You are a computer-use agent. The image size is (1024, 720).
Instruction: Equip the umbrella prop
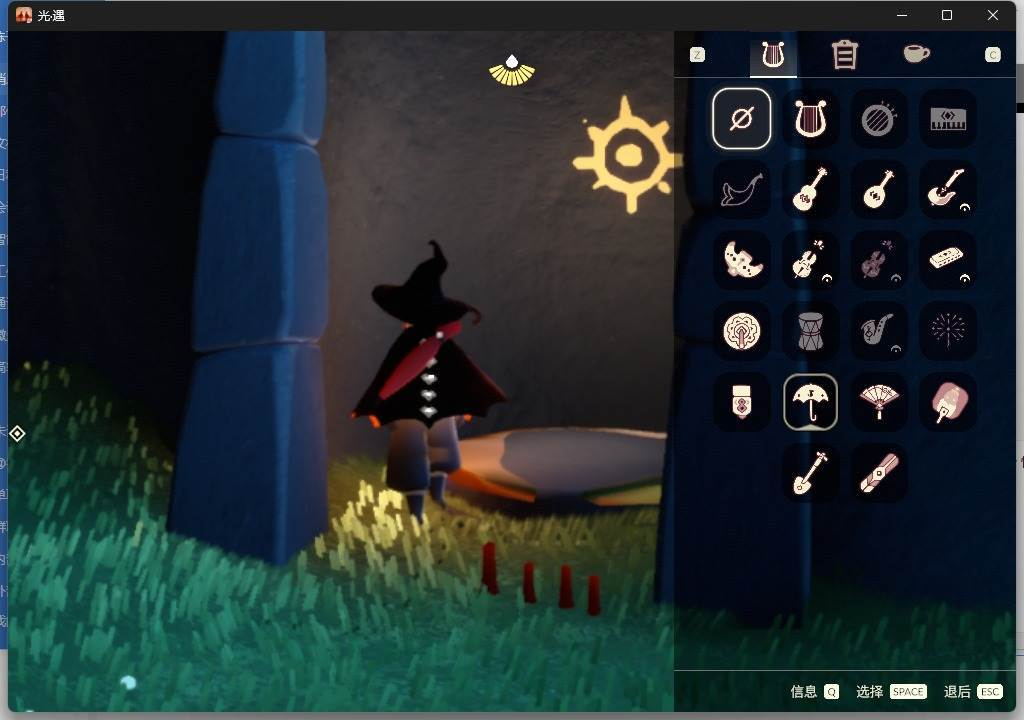coord(810,401)
